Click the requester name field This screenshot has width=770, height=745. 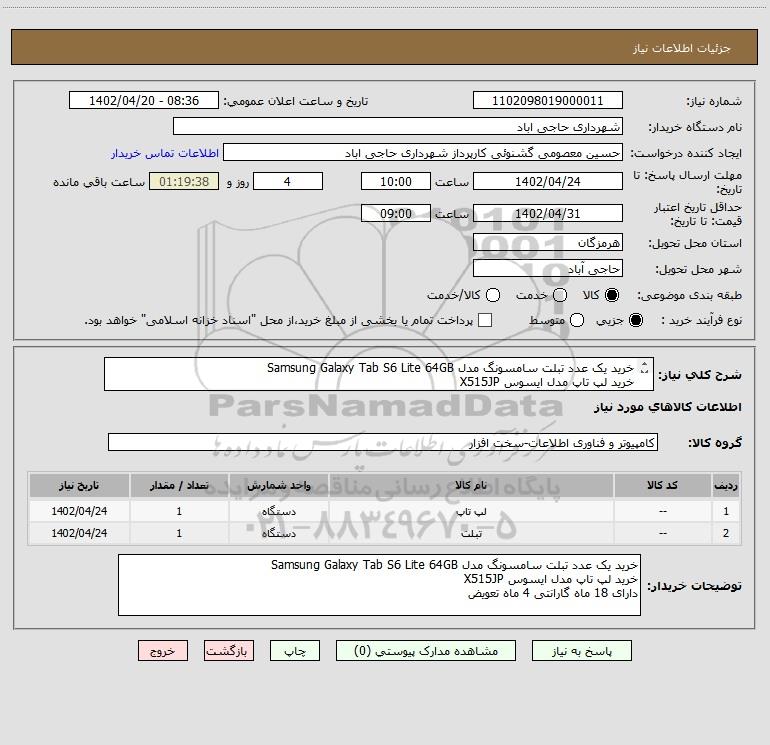423,153
